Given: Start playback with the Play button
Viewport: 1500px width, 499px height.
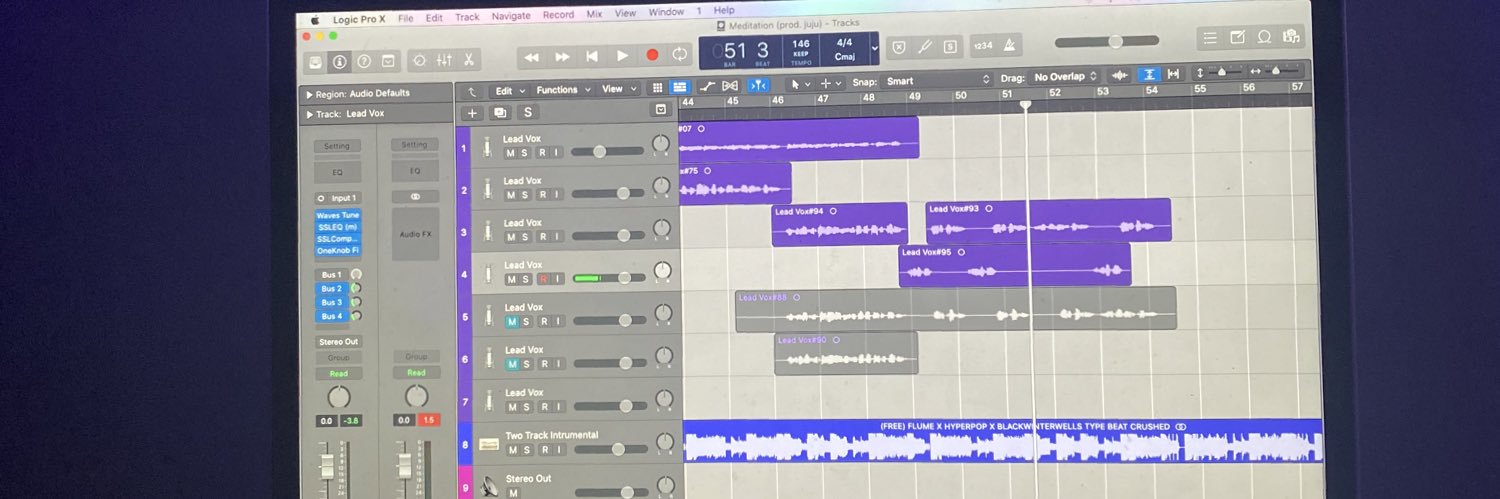Looking at the screenshot, I should point(622,56).
